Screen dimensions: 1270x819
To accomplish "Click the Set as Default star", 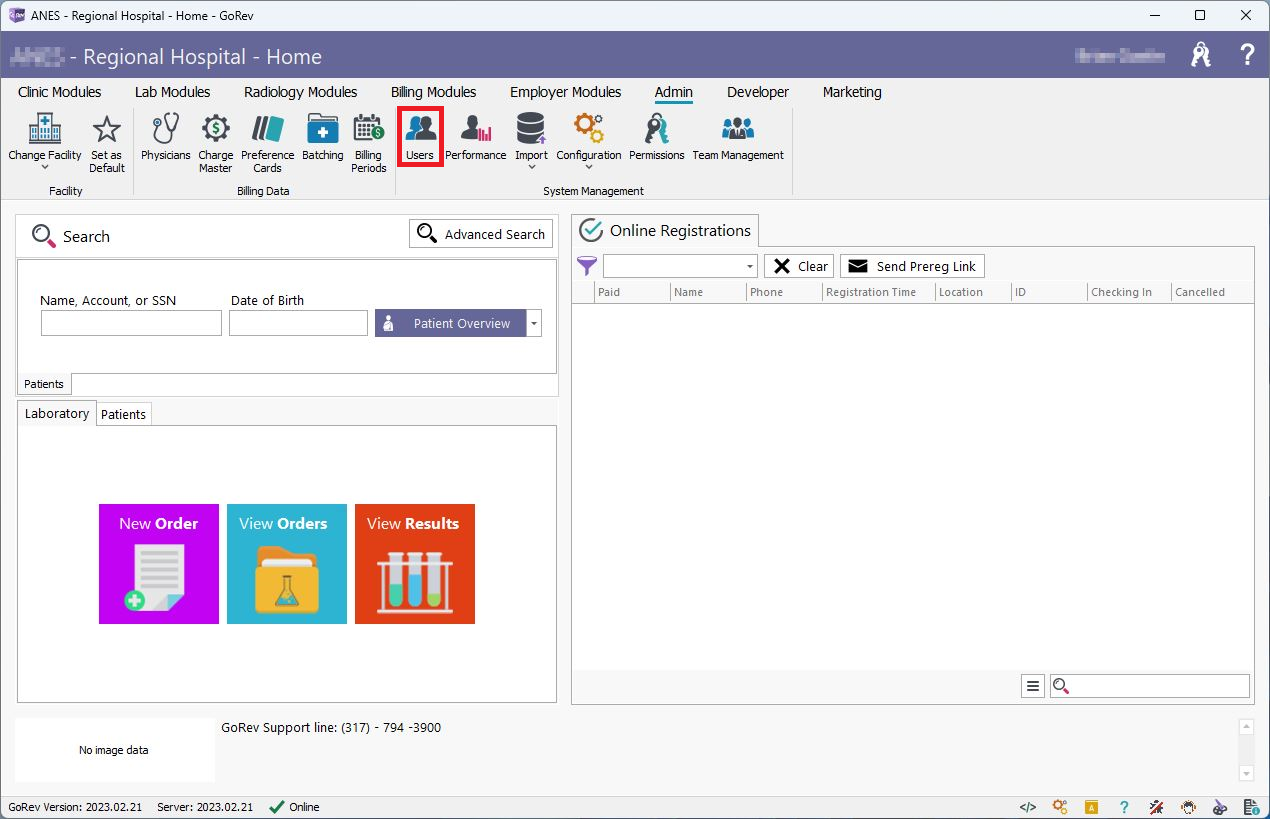I will click(106, 143).
